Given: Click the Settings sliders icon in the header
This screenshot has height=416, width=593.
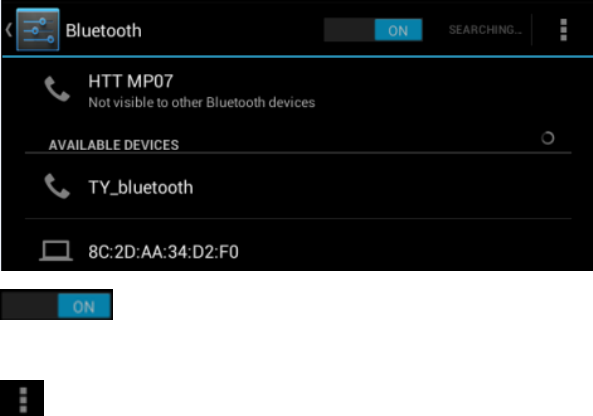Looking at the screenshot, I should [x=38, y=30].
